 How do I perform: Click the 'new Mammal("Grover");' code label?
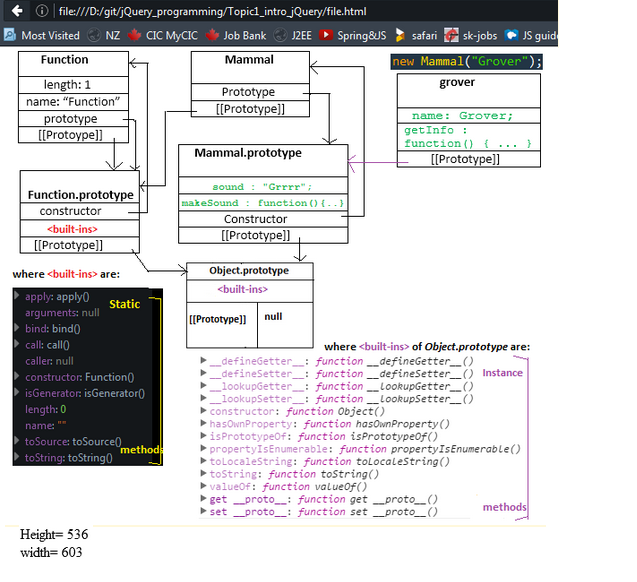tap(466, 62)
